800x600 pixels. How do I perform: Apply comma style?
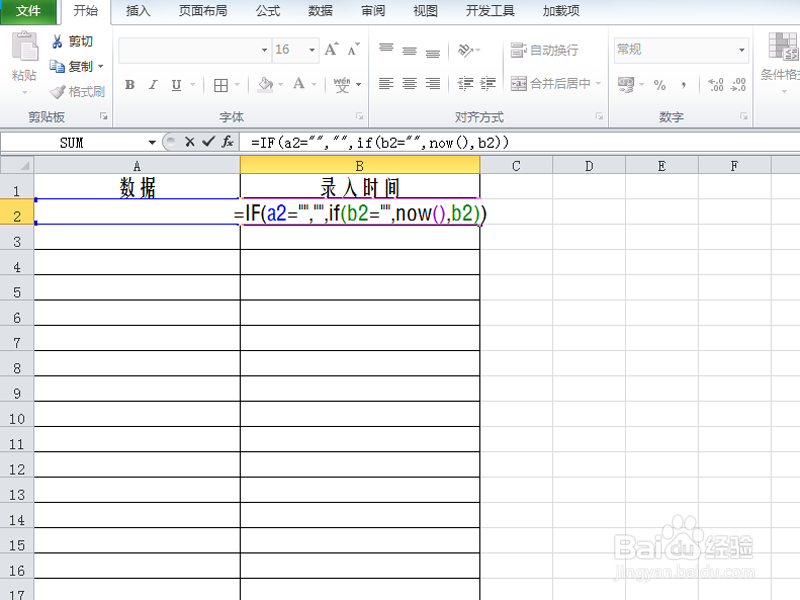684,85
